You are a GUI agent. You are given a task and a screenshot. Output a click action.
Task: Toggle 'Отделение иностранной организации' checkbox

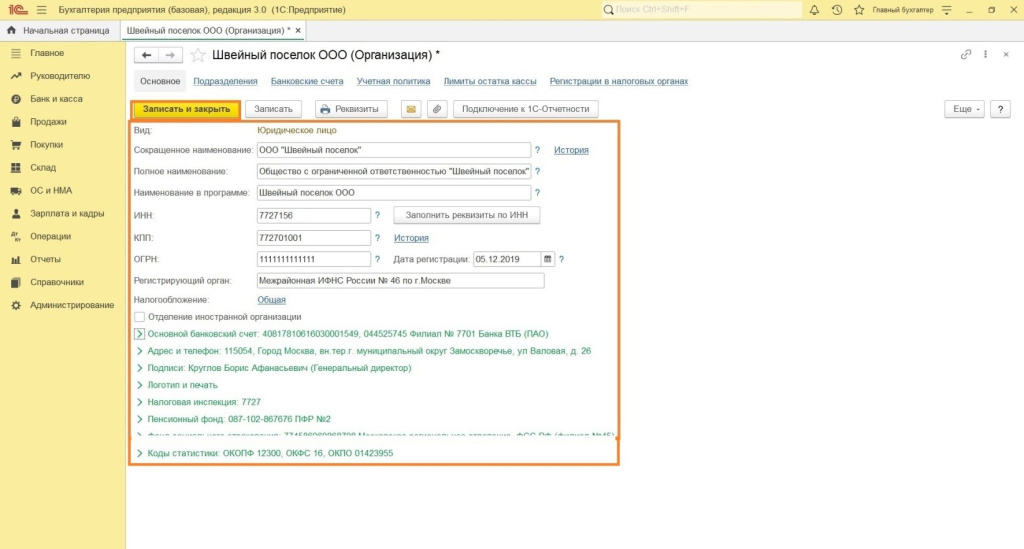(x=139, y=316)
